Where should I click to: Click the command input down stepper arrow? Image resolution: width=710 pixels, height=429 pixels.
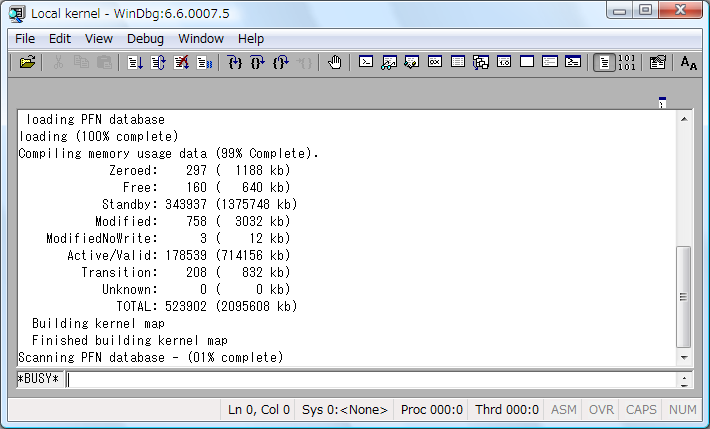tap(684, 384)
